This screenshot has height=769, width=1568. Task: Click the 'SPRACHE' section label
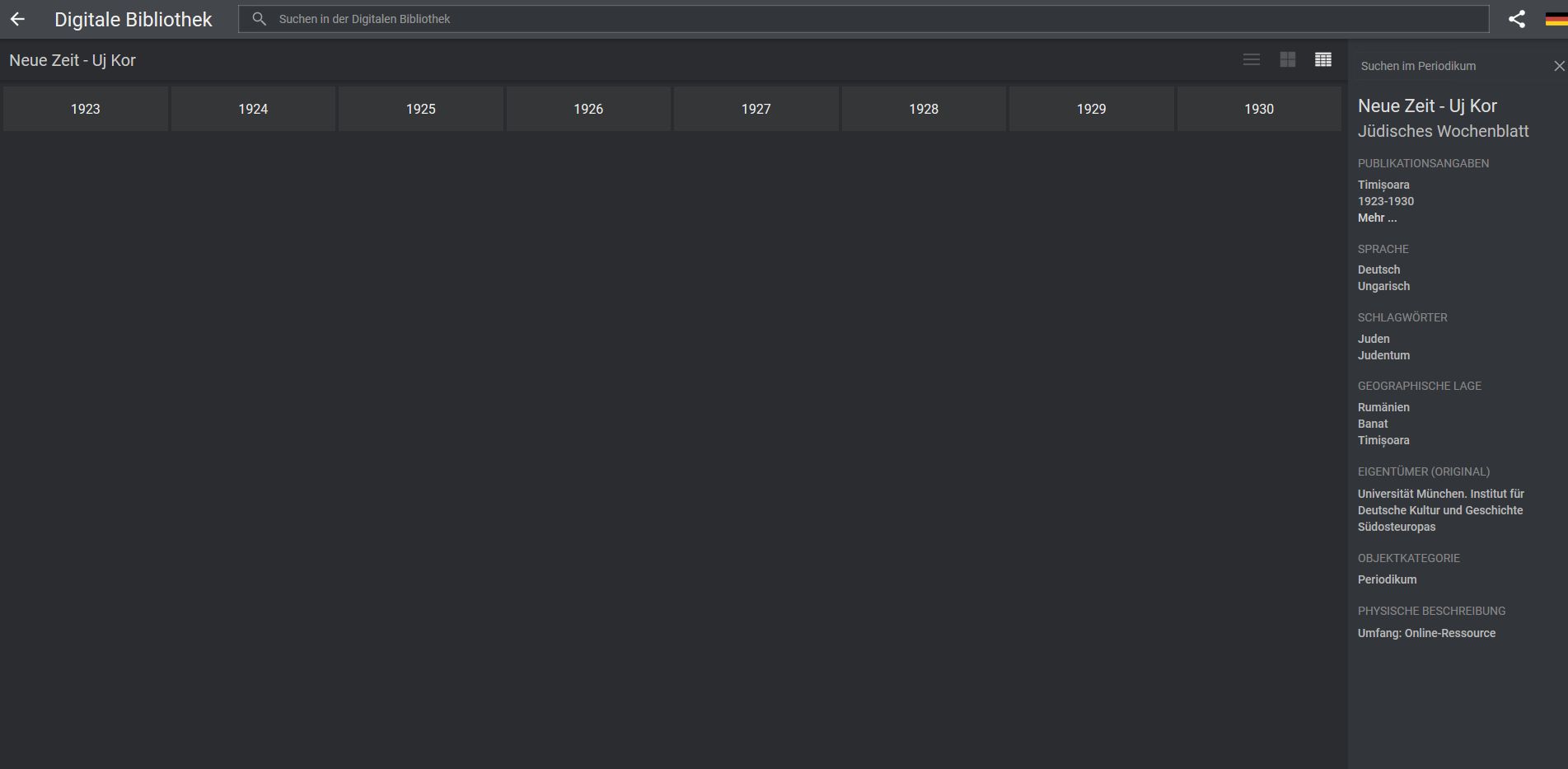[x=1383, y=249]
